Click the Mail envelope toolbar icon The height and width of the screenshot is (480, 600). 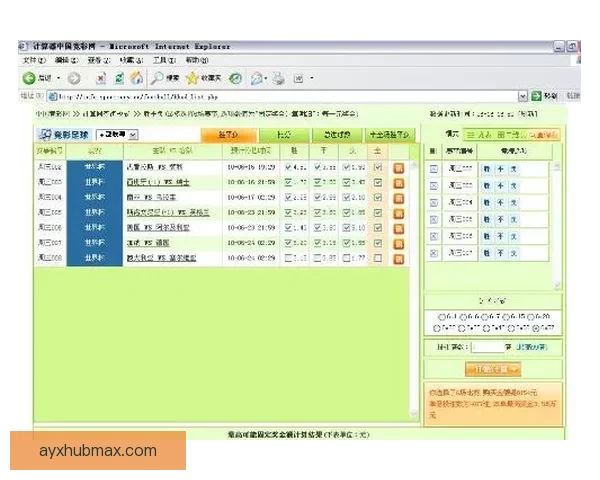(x=256, y=78)
